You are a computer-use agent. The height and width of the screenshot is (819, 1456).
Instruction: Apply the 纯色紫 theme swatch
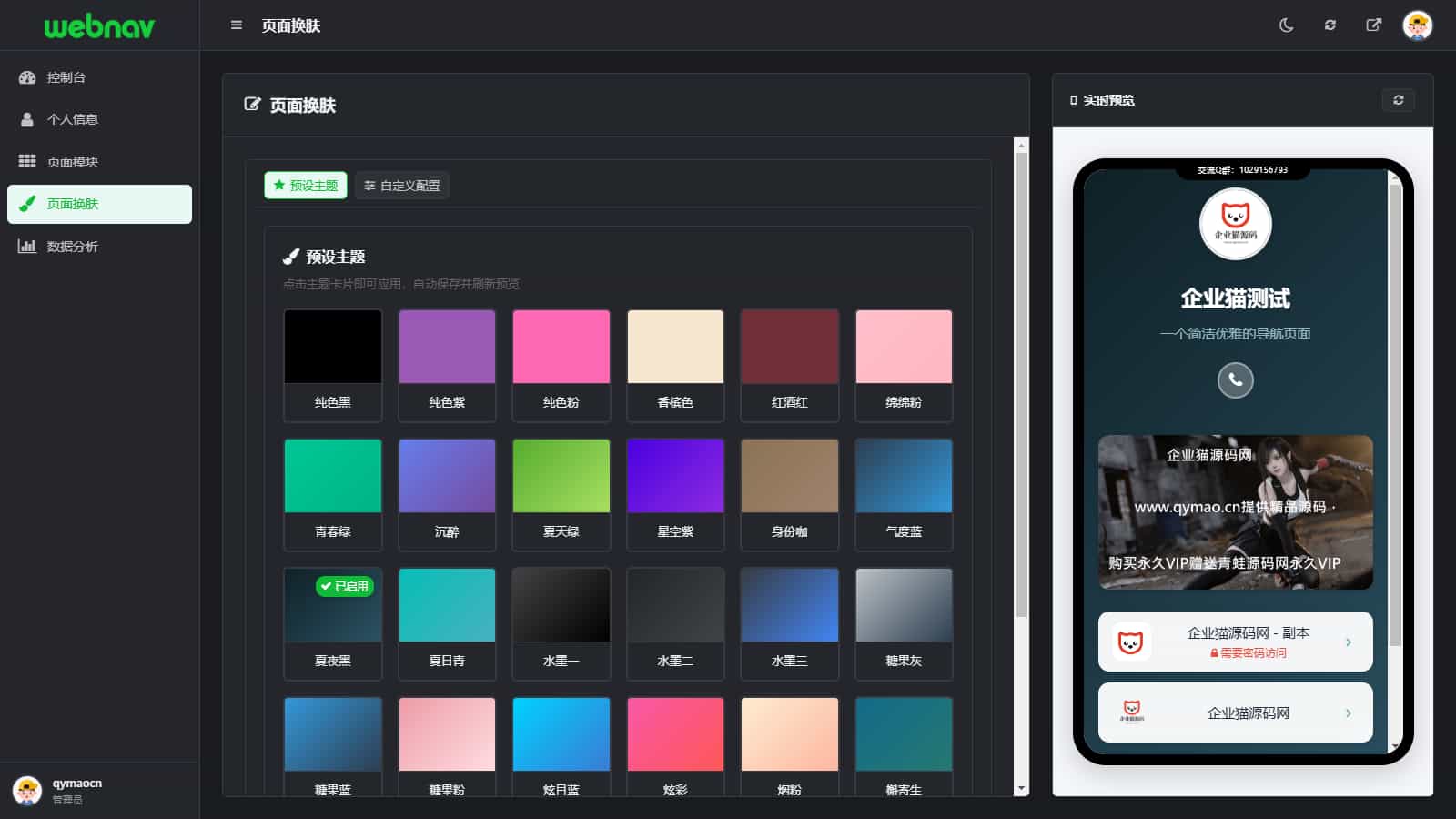447,365
